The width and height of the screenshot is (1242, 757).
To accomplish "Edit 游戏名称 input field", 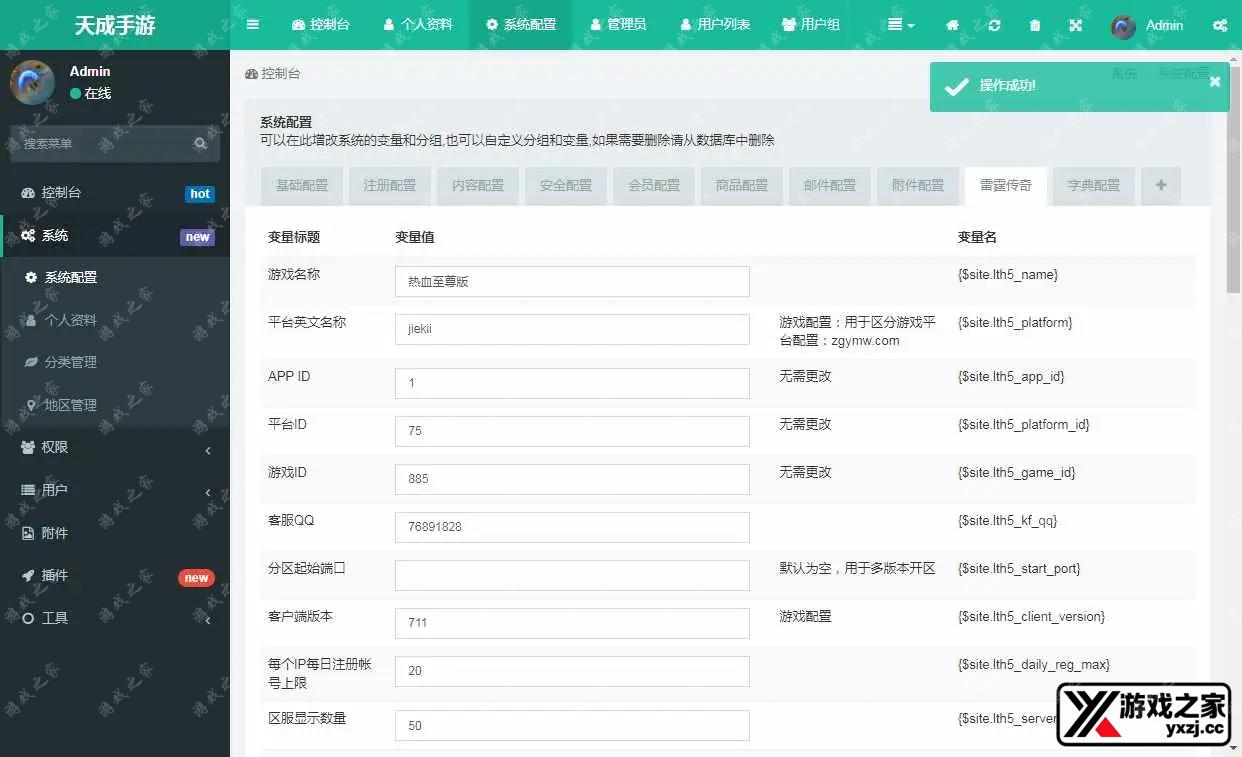I will [572, 282].
